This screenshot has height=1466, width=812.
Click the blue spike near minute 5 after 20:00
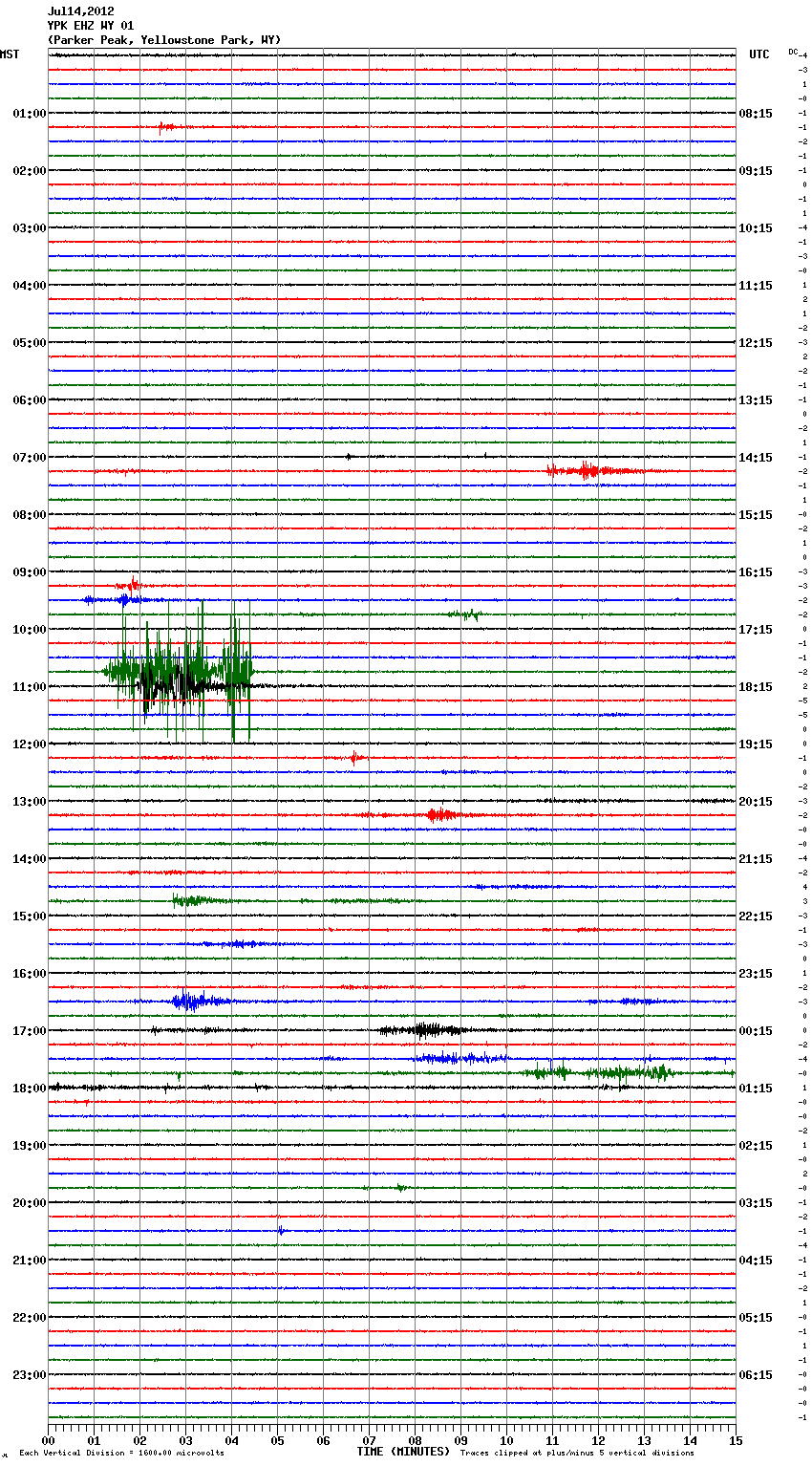click(x=281, y=1231)
